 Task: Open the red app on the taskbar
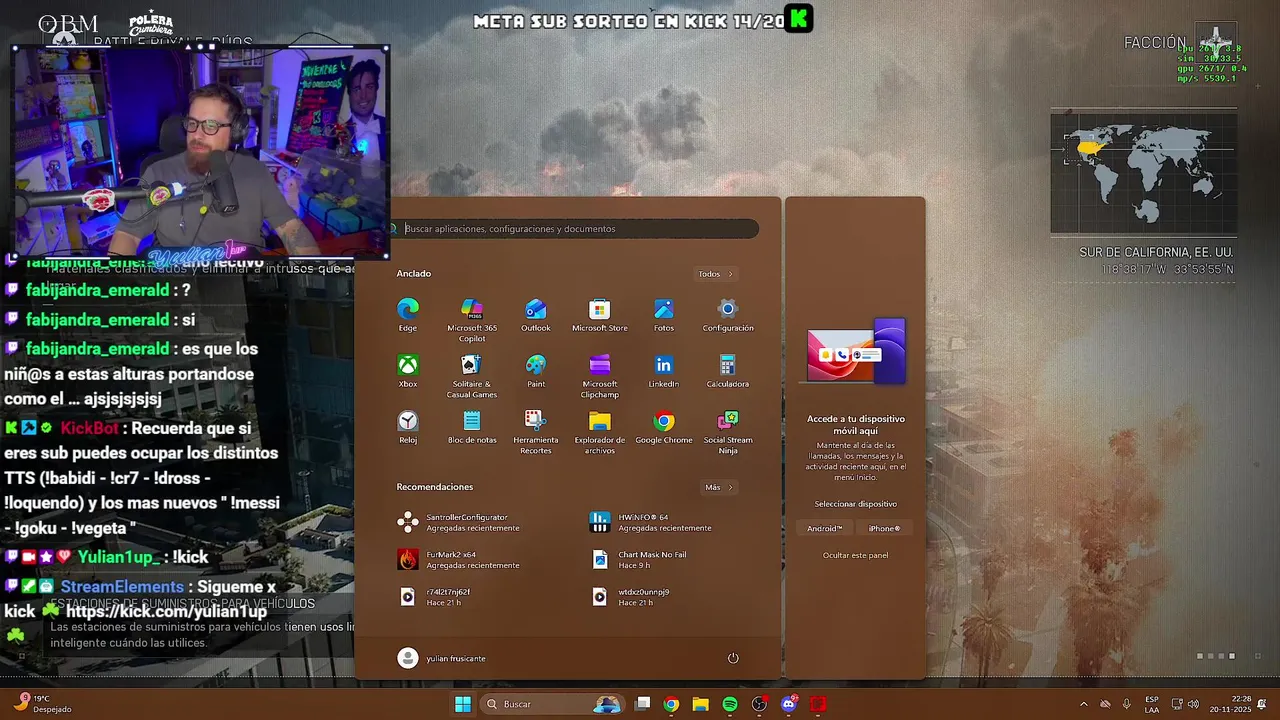[x=818, y=704]
